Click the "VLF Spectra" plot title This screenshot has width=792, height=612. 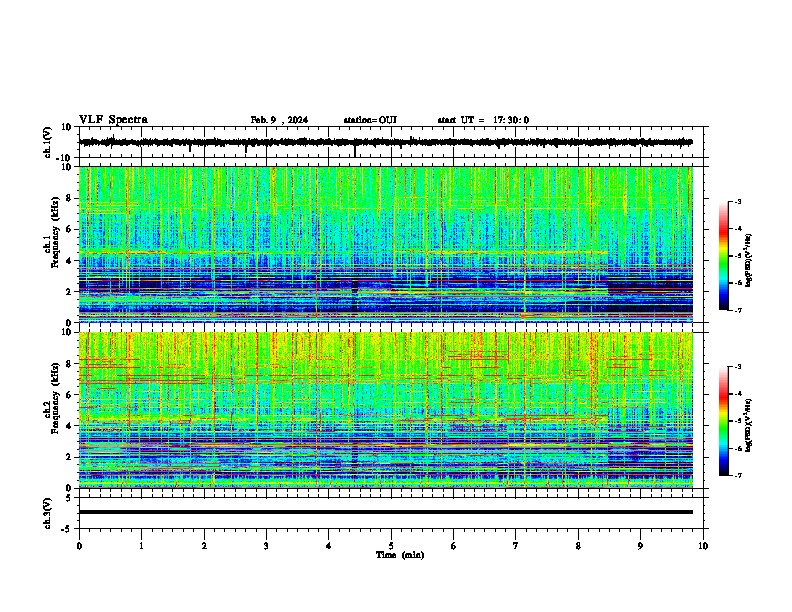point(113,120)
